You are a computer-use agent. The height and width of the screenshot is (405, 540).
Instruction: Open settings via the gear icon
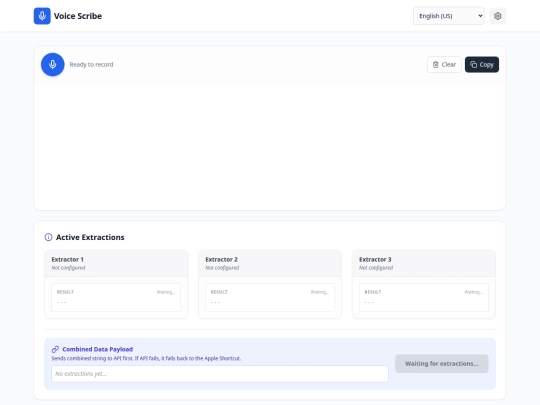click(x=498, y=16)
